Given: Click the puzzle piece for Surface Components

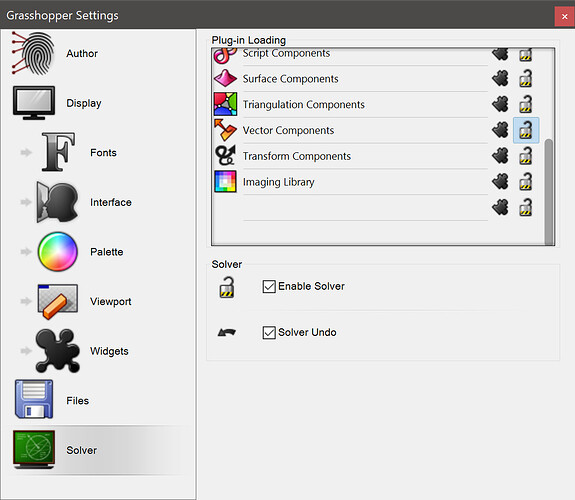Looking at the screenshot, I should pyautogui.click(x=500, y=78).
